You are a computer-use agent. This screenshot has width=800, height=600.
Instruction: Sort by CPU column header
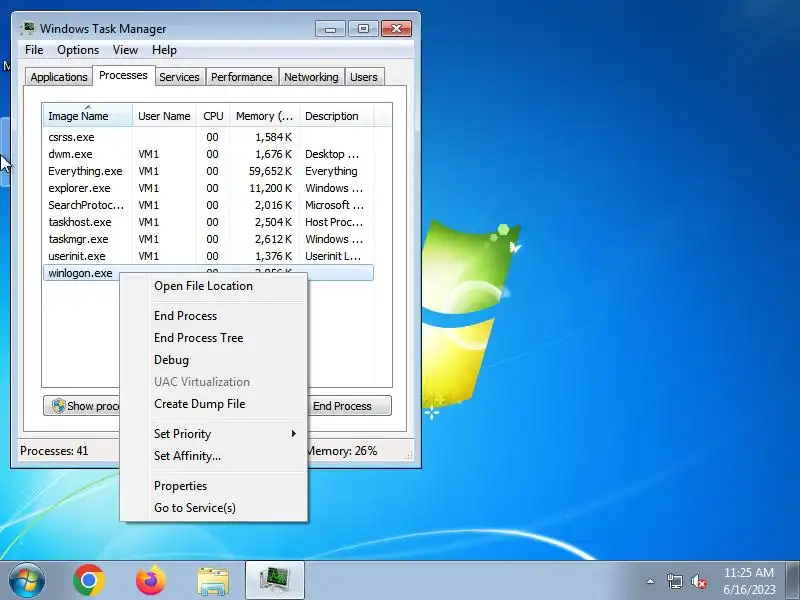tap(213, 116)
